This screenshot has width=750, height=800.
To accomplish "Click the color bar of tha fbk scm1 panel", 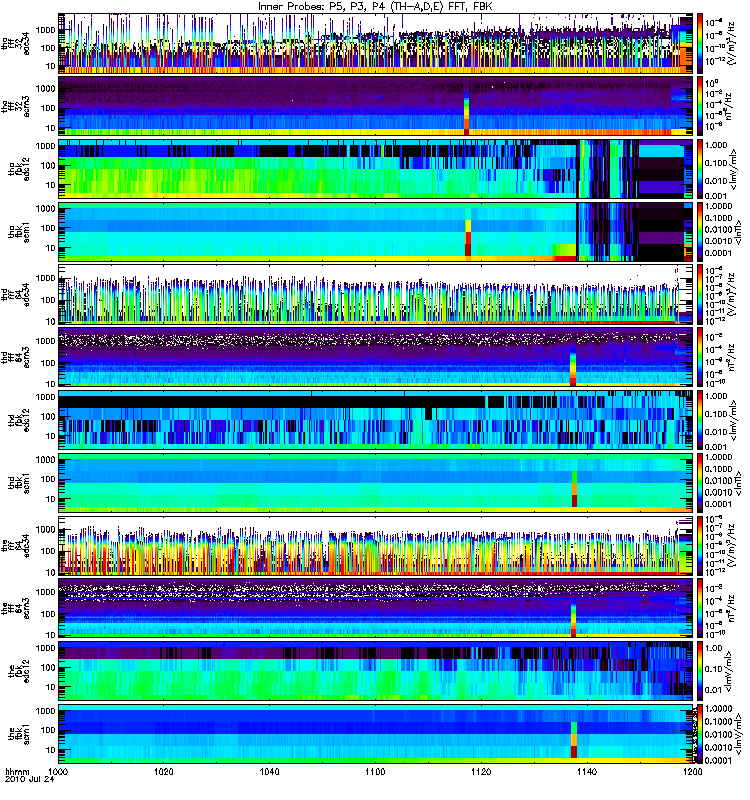I will [701, 232].
